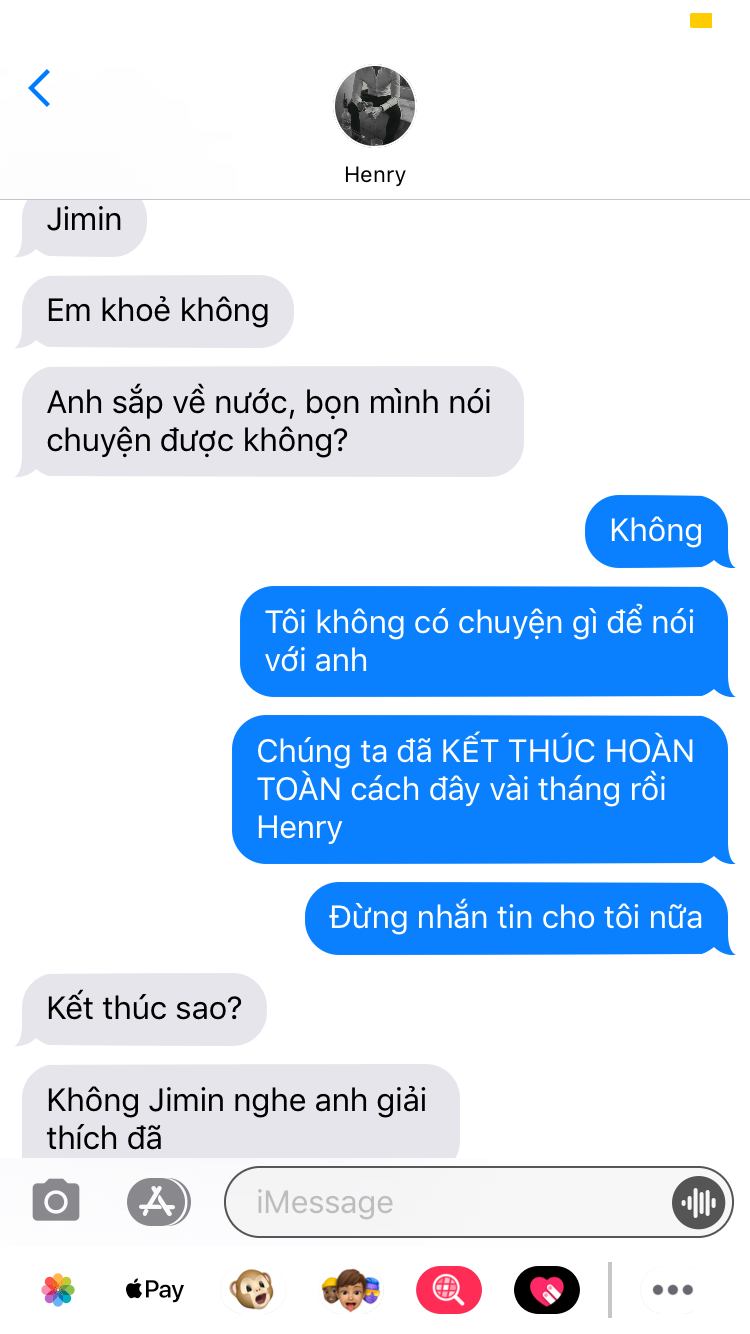Tap the "Anh sắp về nước" message bubble
Viewport: 750px width, 1334px height.
271,421
